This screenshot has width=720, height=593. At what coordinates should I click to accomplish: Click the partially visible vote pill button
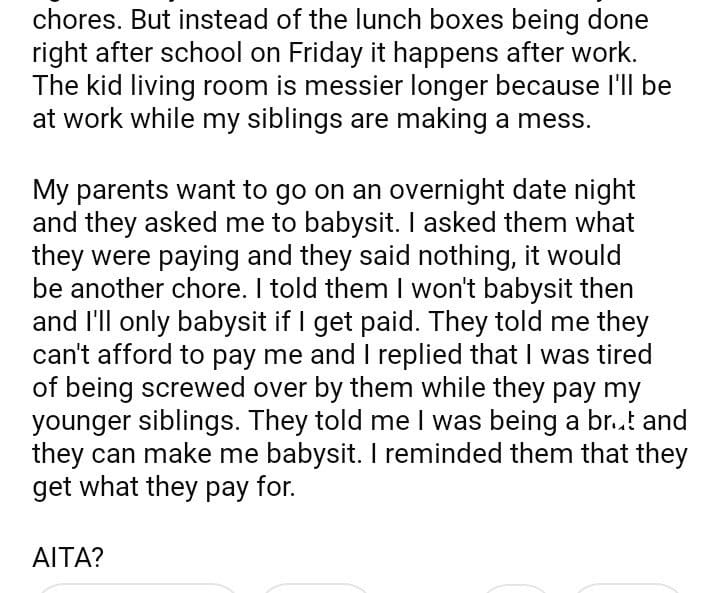point(140,588)
